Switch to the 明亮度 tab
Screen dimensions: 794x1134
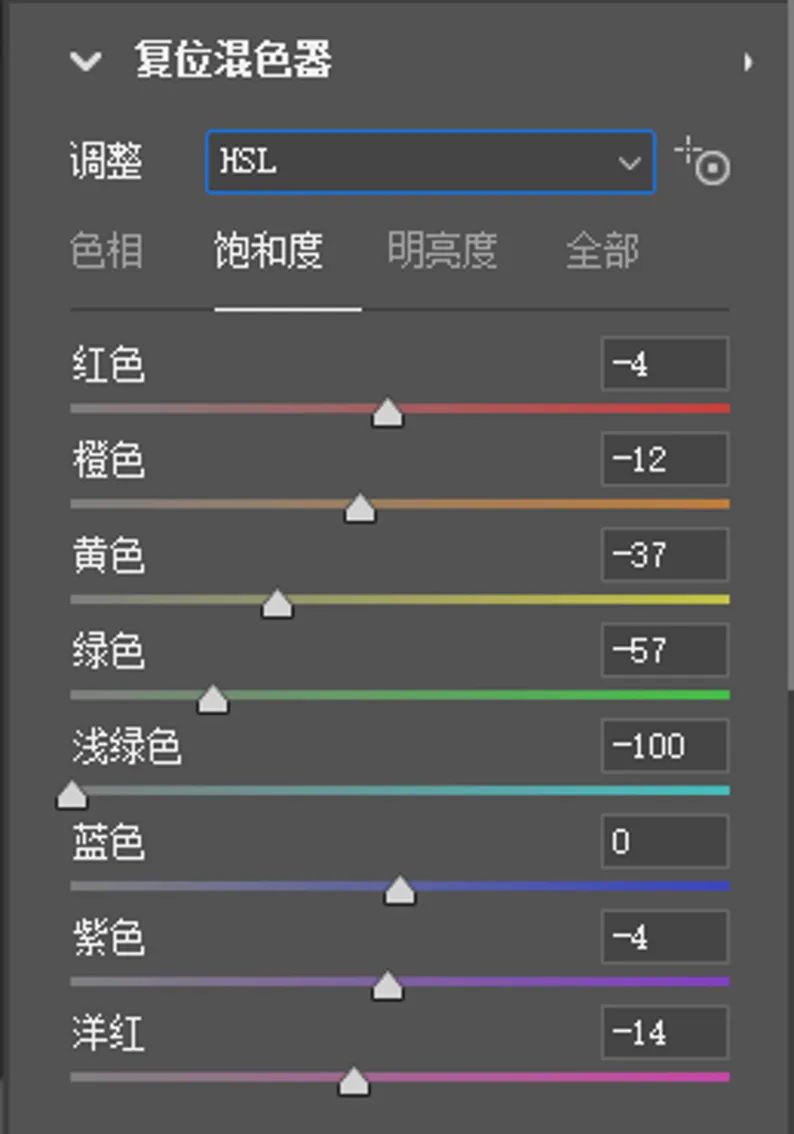click(442, 251)
